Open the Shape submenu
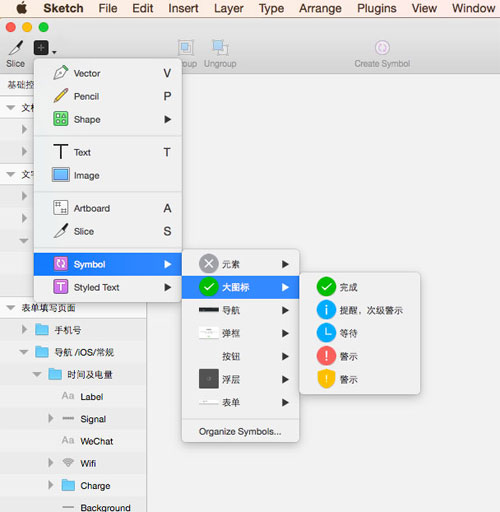This screenshot has height=512, width=500. point(108,119)
